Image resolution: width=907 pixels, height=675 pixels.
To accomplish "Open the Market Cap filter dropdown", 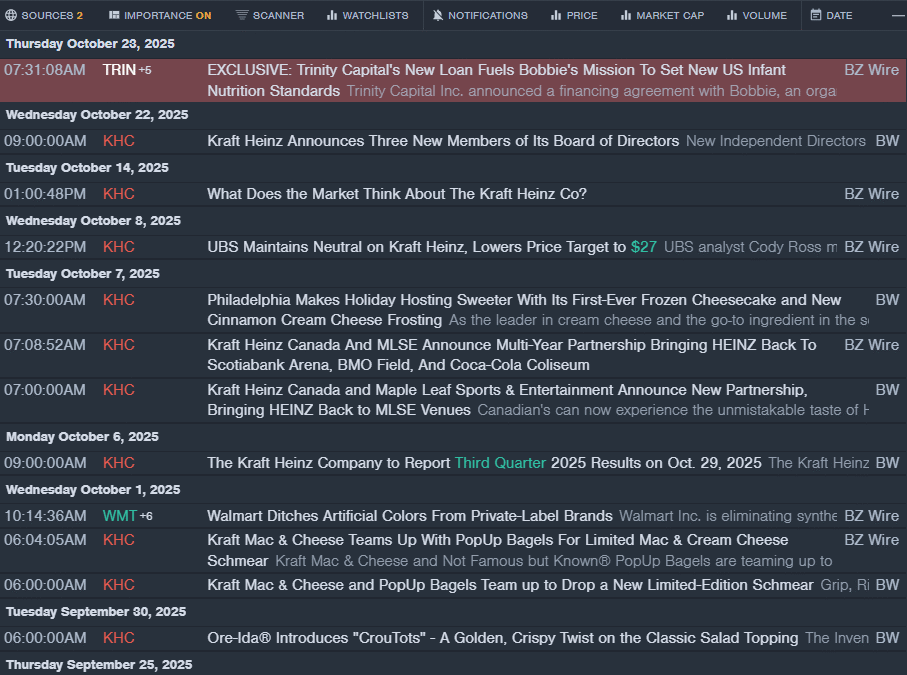I will pos(660,15).
